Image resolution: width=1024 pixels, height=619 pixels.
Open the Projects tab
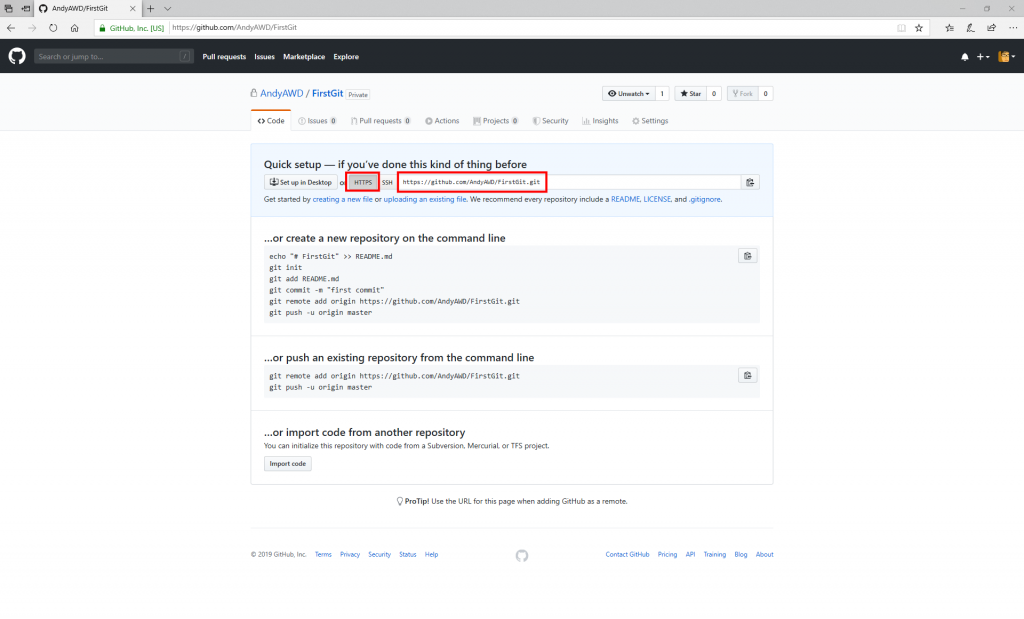pos(496,121)
